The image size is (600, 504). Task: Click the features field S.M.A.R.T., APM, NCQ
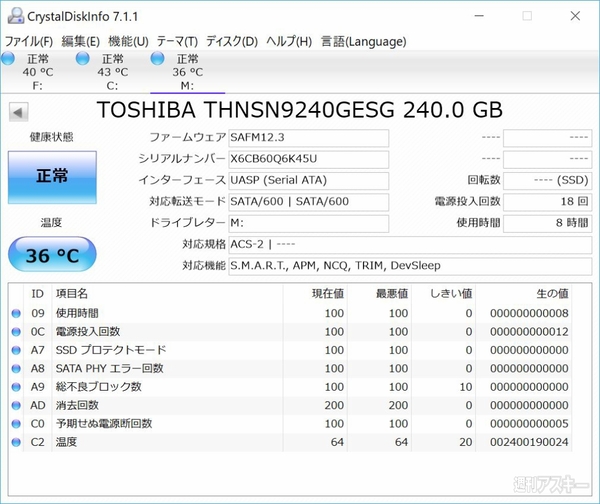(410, 266)
